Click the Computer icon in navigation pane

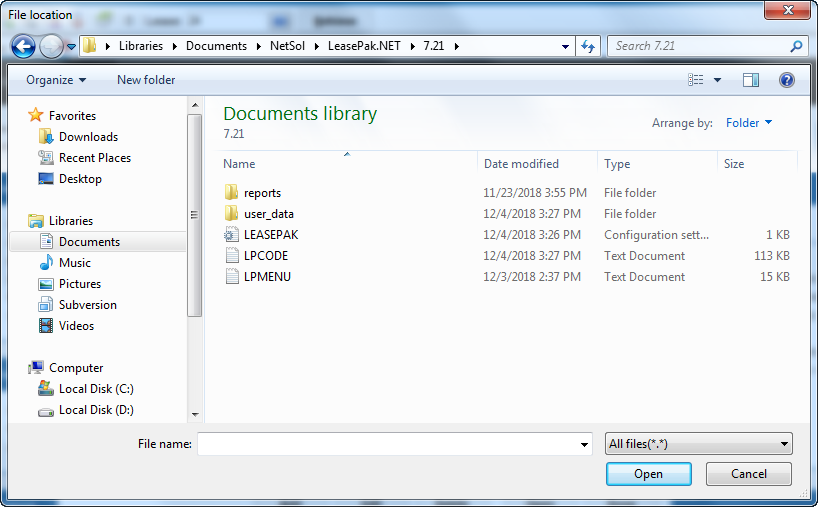tap(36, 367)
